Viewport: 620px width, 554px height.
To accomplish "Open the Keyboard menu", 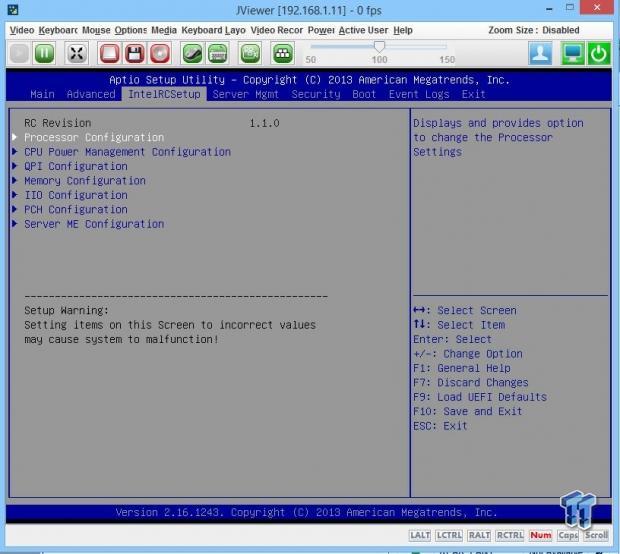I will [58, 30].
